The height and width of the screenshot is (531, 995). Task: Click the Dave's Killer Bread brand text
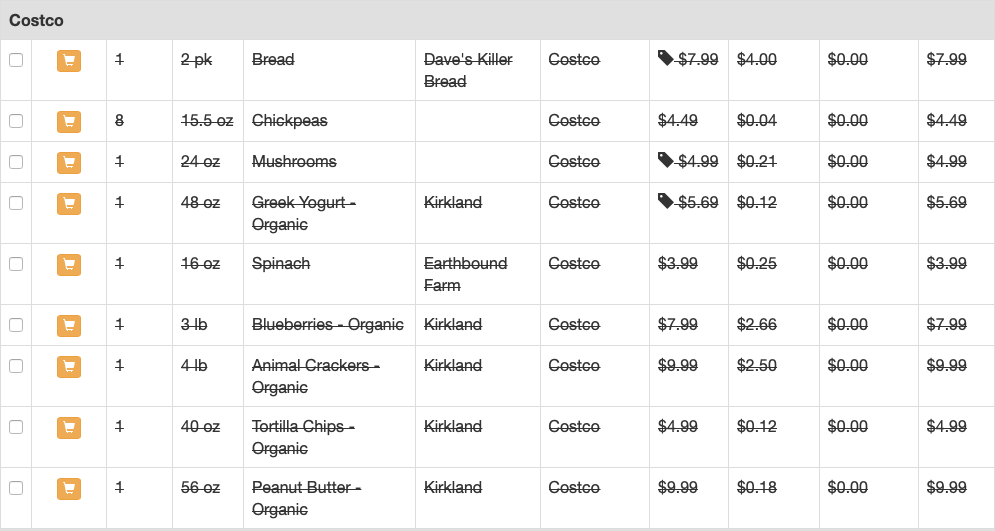point(468,70)
